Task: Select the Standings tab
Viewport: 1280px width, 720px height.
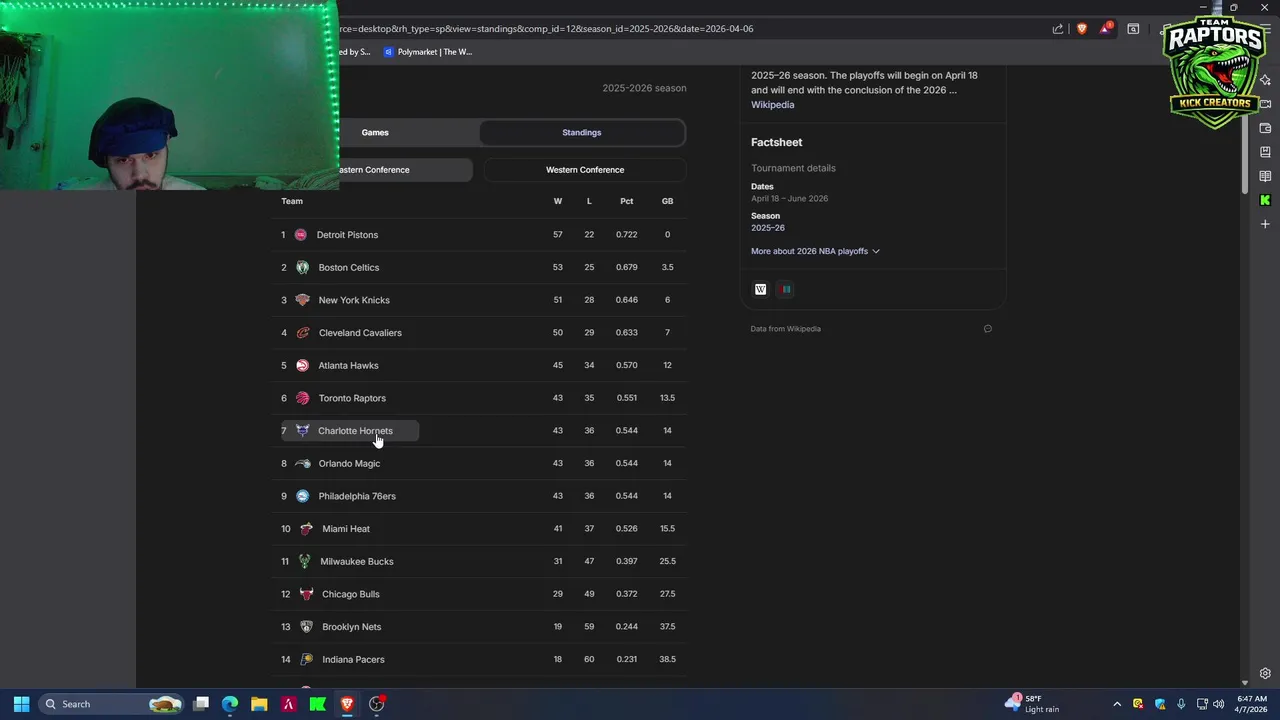Action: coord(582,132)
